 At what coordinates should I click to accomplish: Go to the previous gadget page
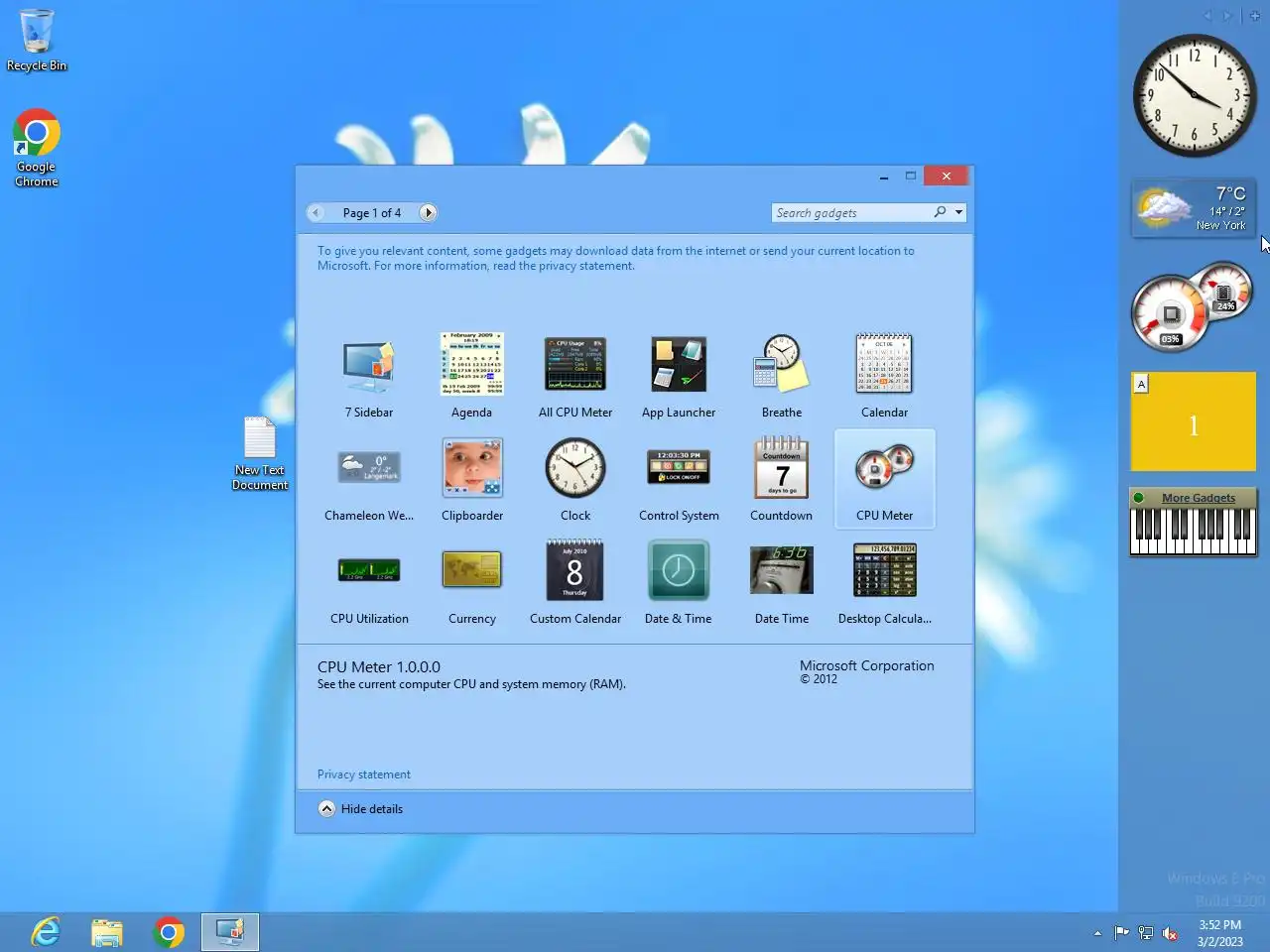[316, 212]
